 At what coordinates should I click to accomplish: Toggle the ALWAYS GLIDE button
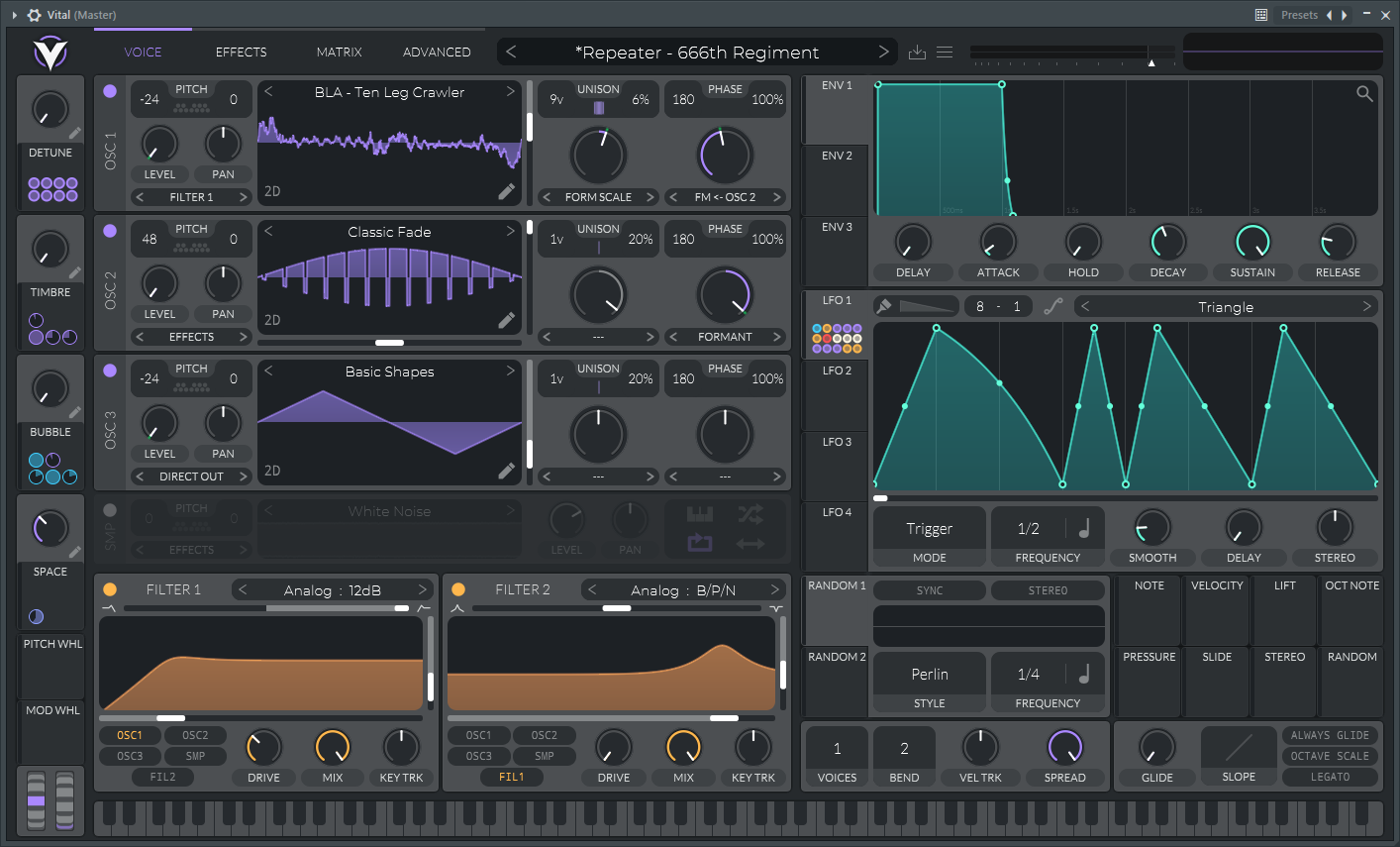[1330, 735]
